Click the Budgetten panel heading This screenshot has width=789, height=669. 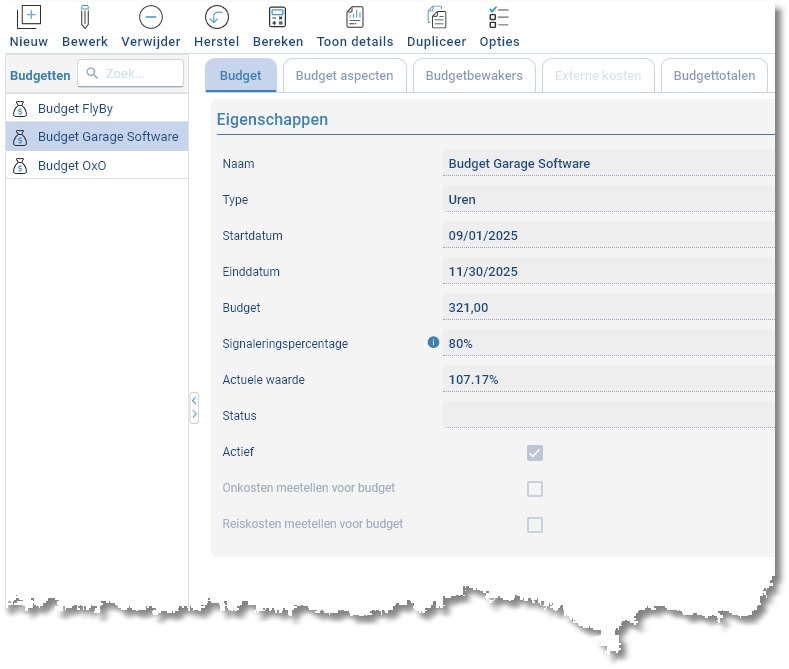tap(40, 75)
